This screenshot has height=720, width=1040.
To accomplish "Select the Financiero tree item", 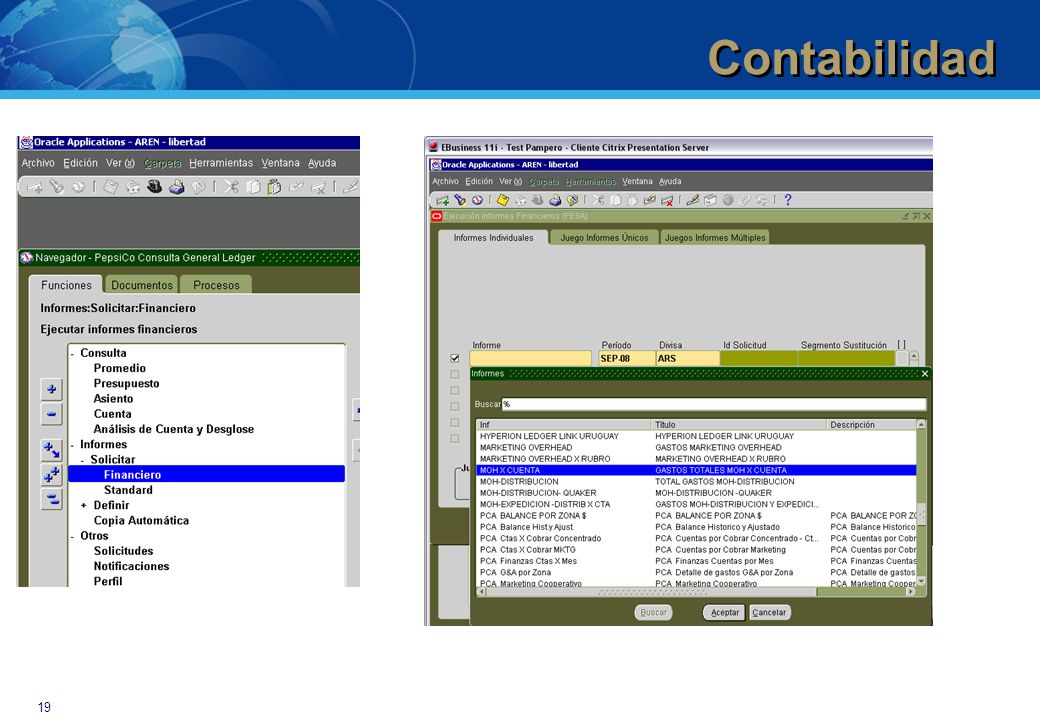I will coord(206,474).
